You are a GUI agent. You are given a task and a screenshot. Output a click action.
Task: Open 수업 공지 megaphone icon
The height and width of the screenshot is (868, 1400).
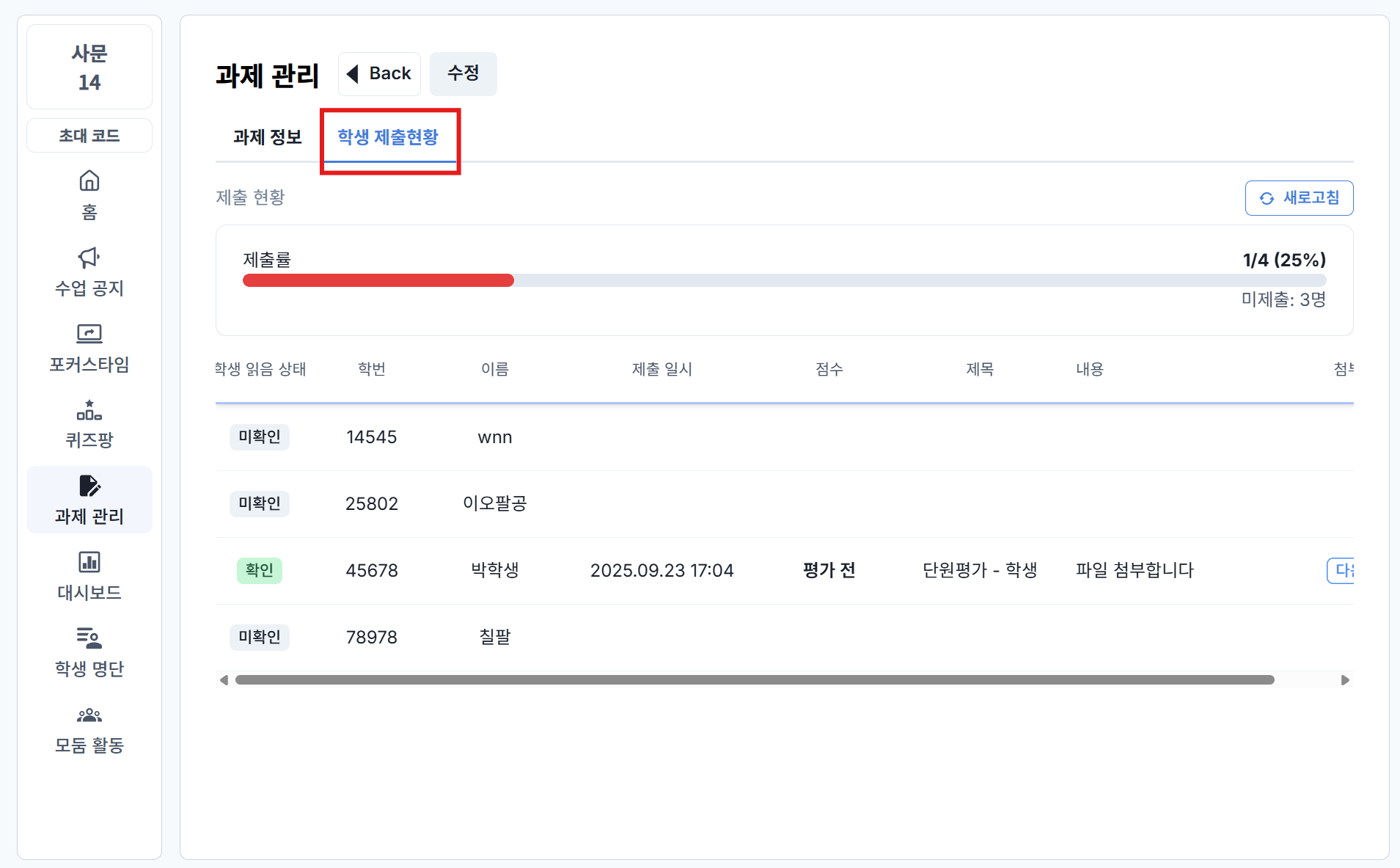[x=89, y=258]
